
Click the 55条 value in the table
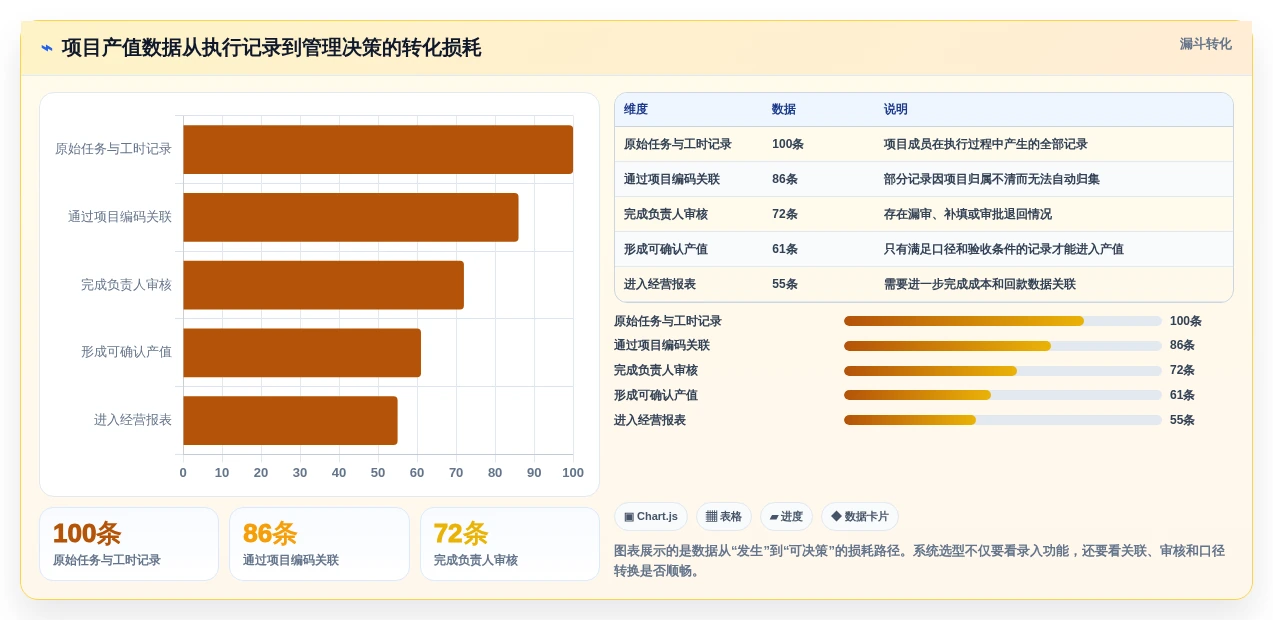point(785,284)
